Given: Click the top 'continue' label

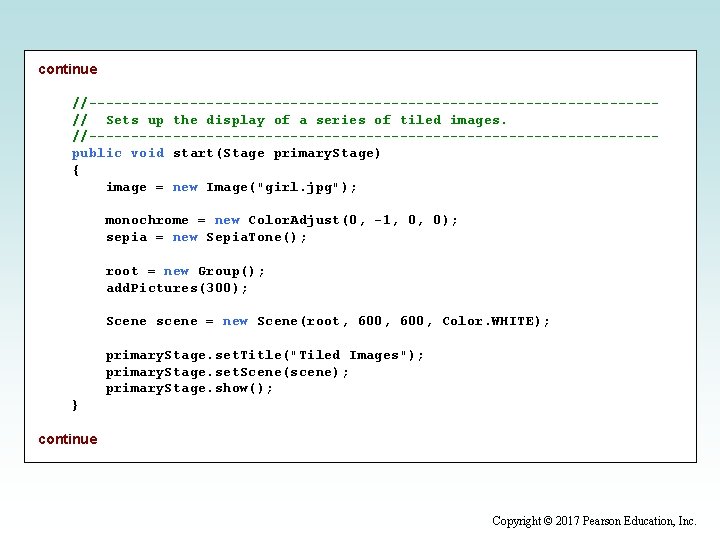Looking at the screenshot, I should [68, 69].
